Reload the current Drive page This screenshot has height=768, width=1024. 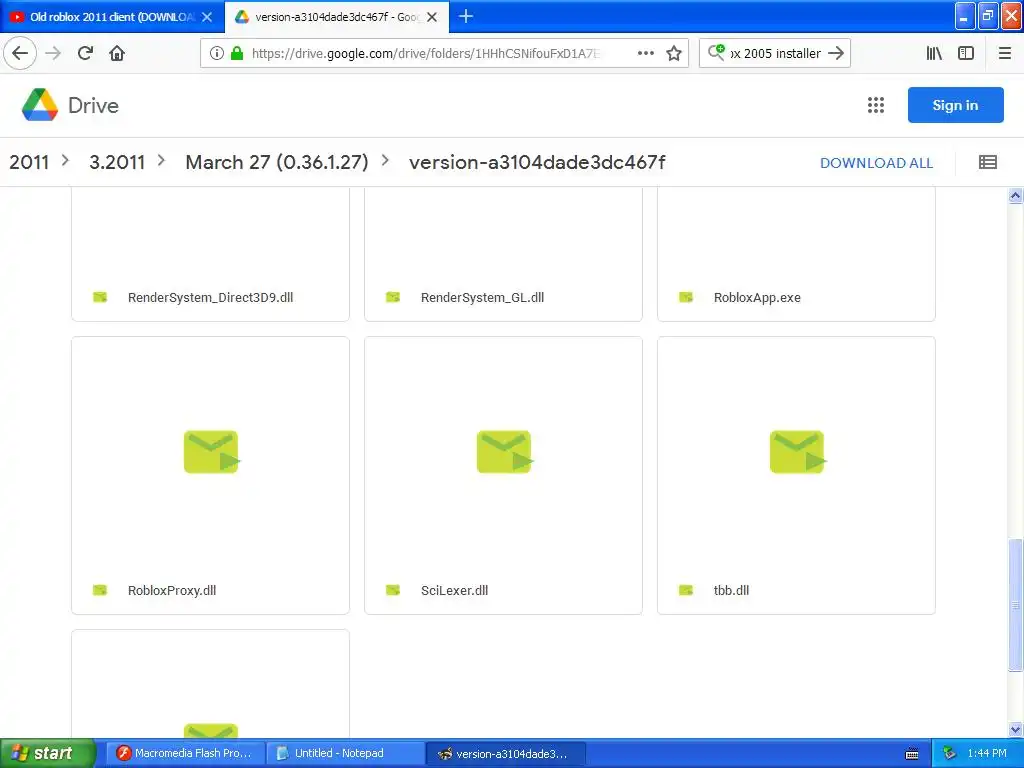click(85, 53)
